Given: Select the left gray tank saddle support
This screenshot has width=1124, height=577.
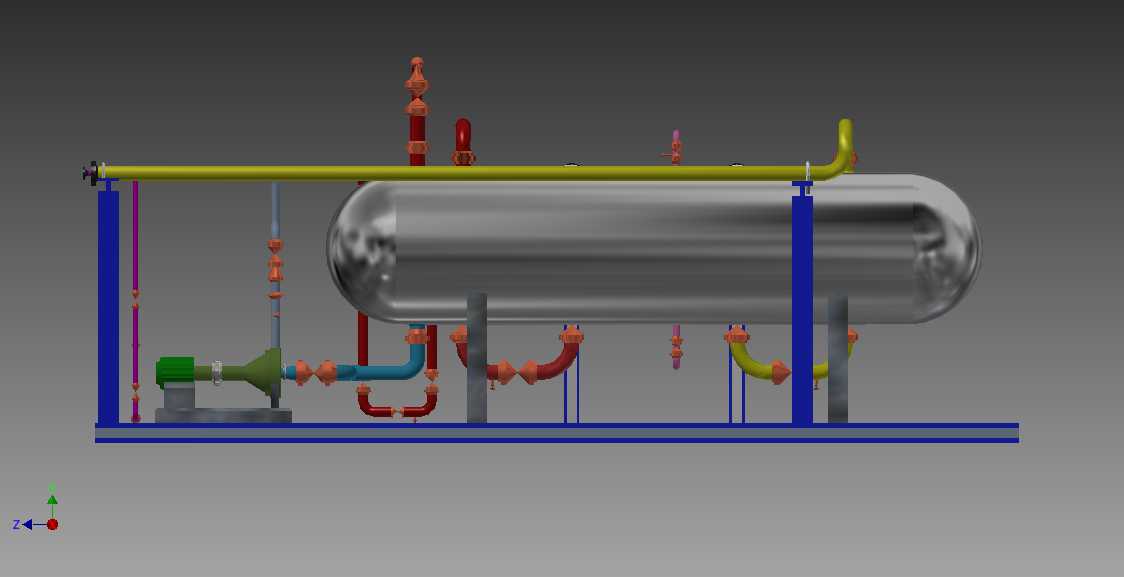Looking at the screenshot, I should [x=477, y=357].
